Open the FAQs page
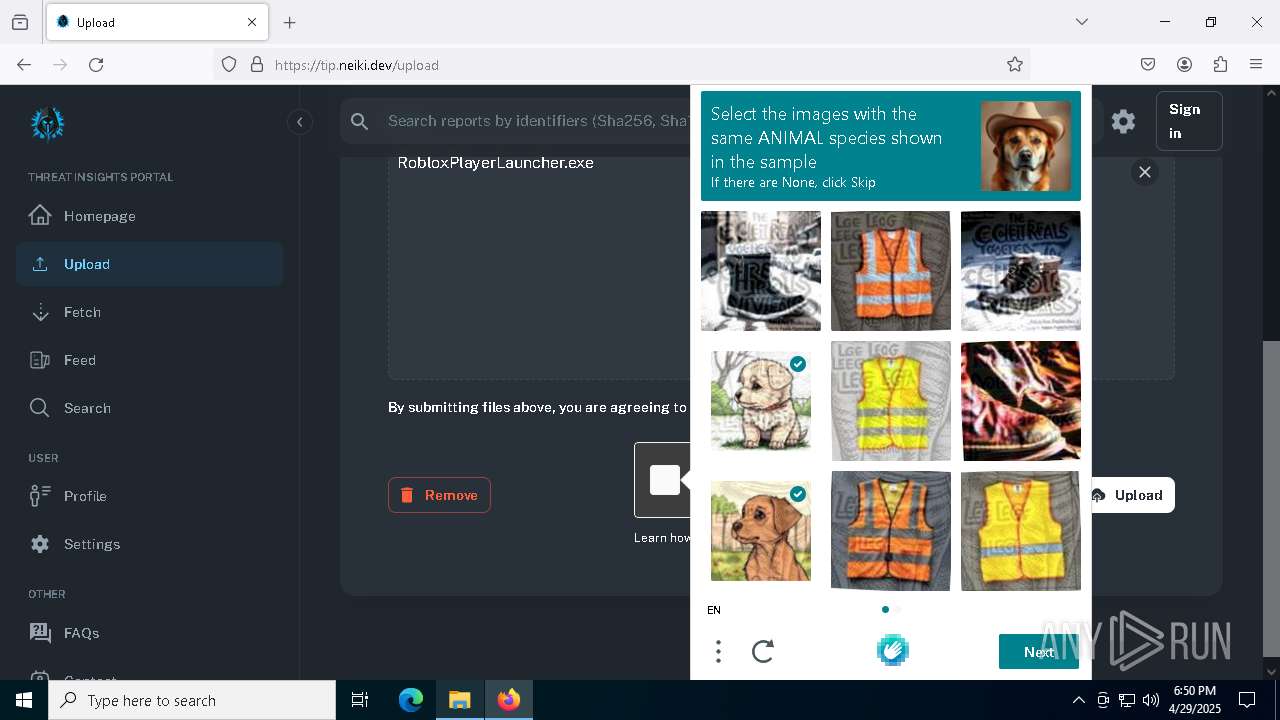This screenshot has height=720, width=1280. click(150, 633)
